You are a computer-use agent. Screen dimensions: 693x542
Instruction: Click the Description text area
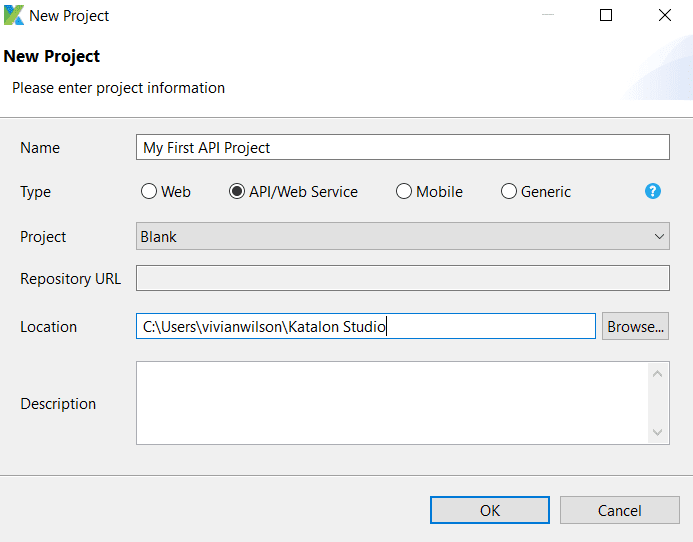coord(392,403)
